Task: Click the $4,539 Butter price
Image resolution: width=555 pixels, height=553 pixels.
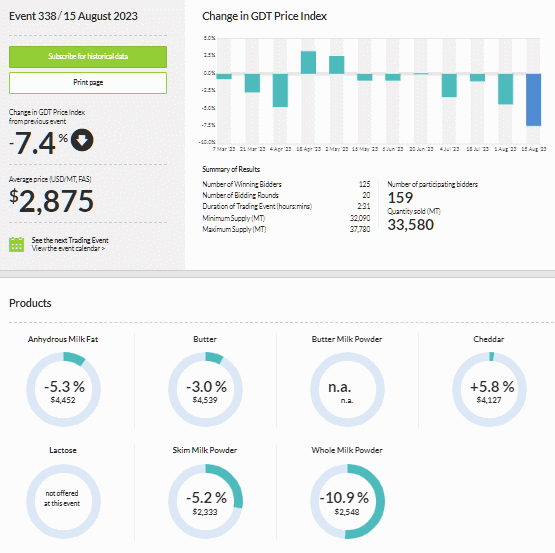Action: click(x=205, y=400)
